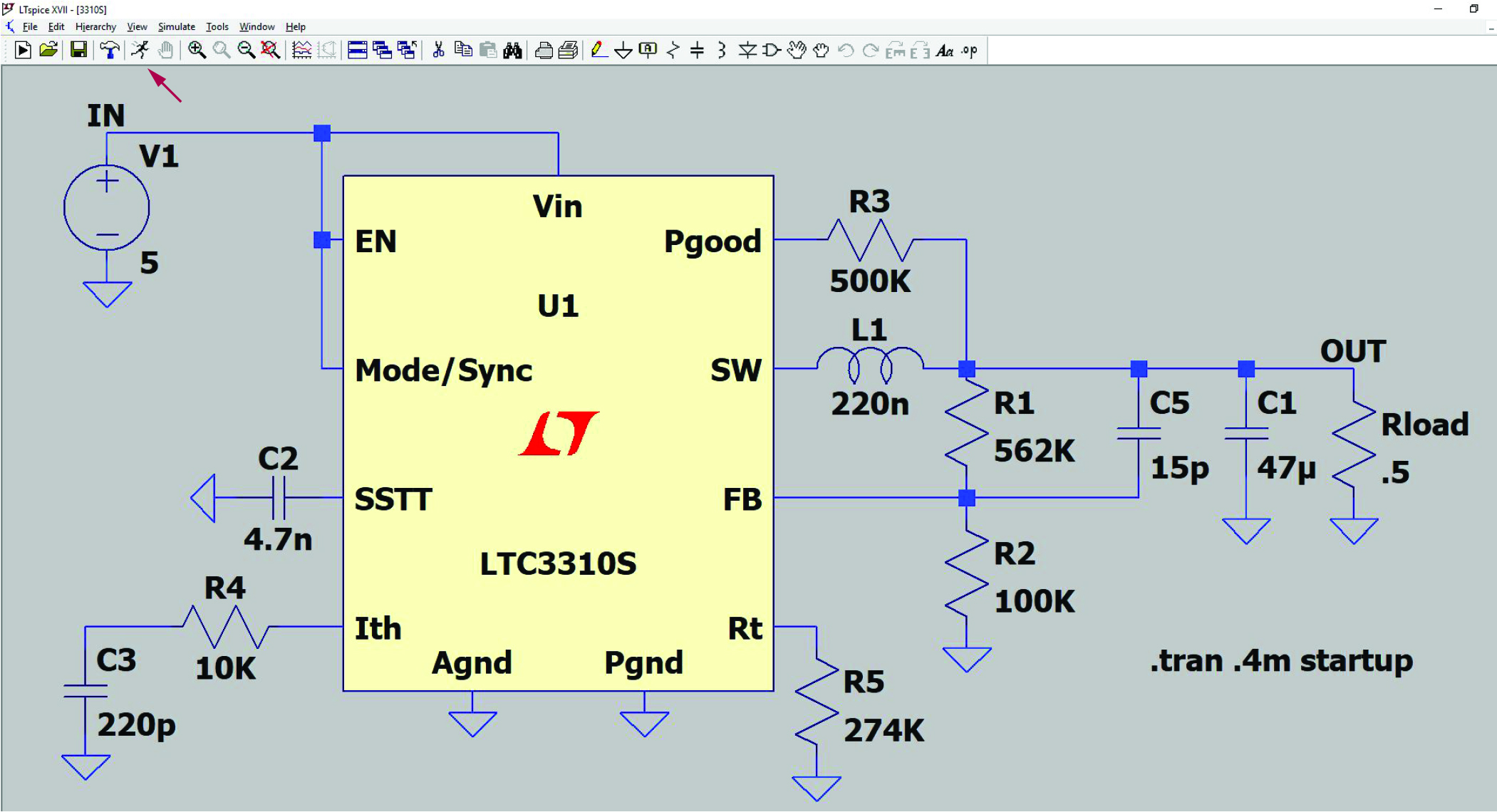The width and height of the screenshot is (1497, 812).
Task: Click the Pick Visible Traces waveform icon
Action: tap(302, 50)
